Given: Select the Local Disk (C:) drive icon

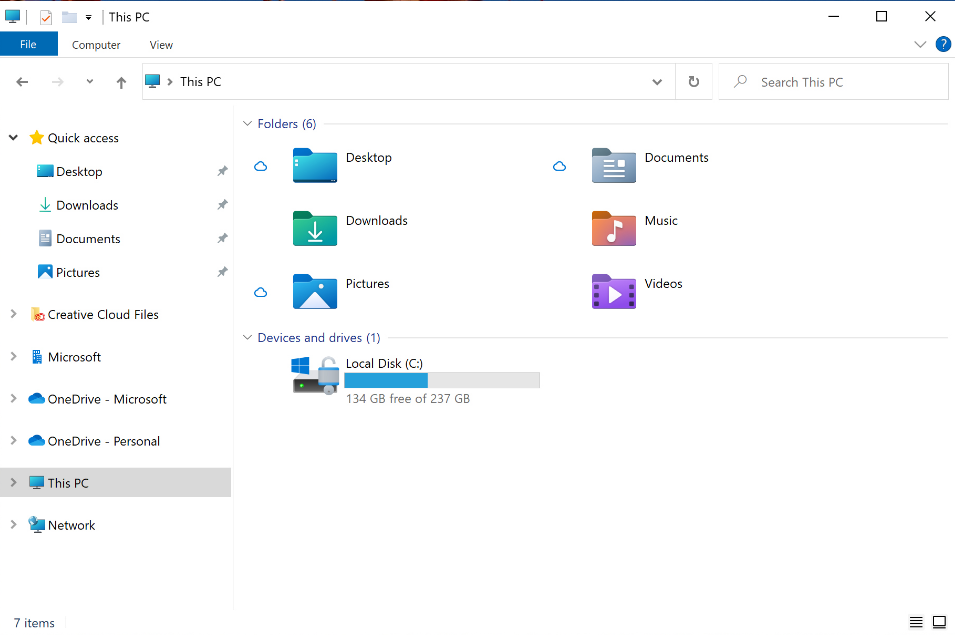Looking at the screenshot, I should click(316, 376).
